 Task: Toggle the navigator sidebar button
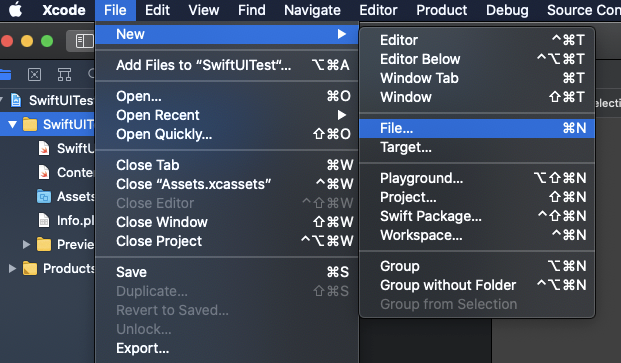[84, 41]
